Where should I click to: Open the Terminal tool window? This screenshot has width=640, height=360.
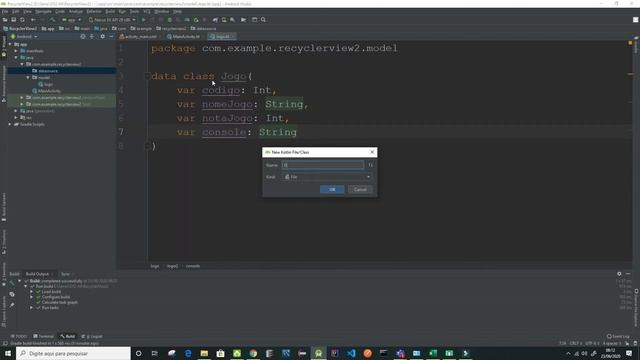(x=44, y=336)
